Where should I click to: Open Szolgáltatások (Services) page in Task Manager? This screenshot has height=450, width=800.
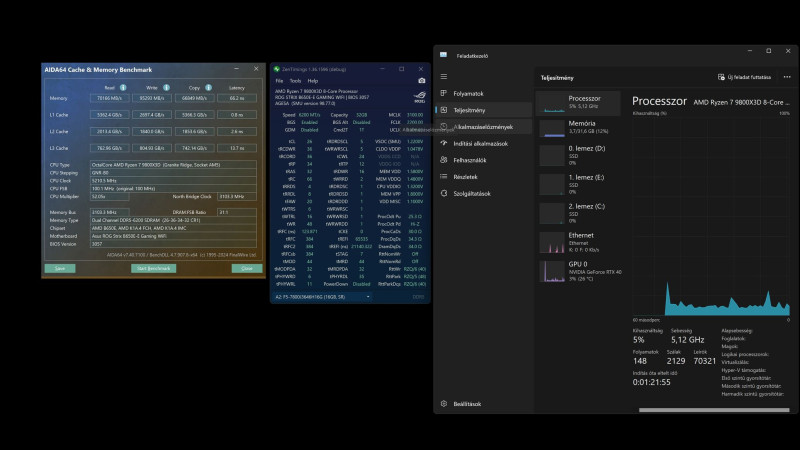(x=484, y=194)
